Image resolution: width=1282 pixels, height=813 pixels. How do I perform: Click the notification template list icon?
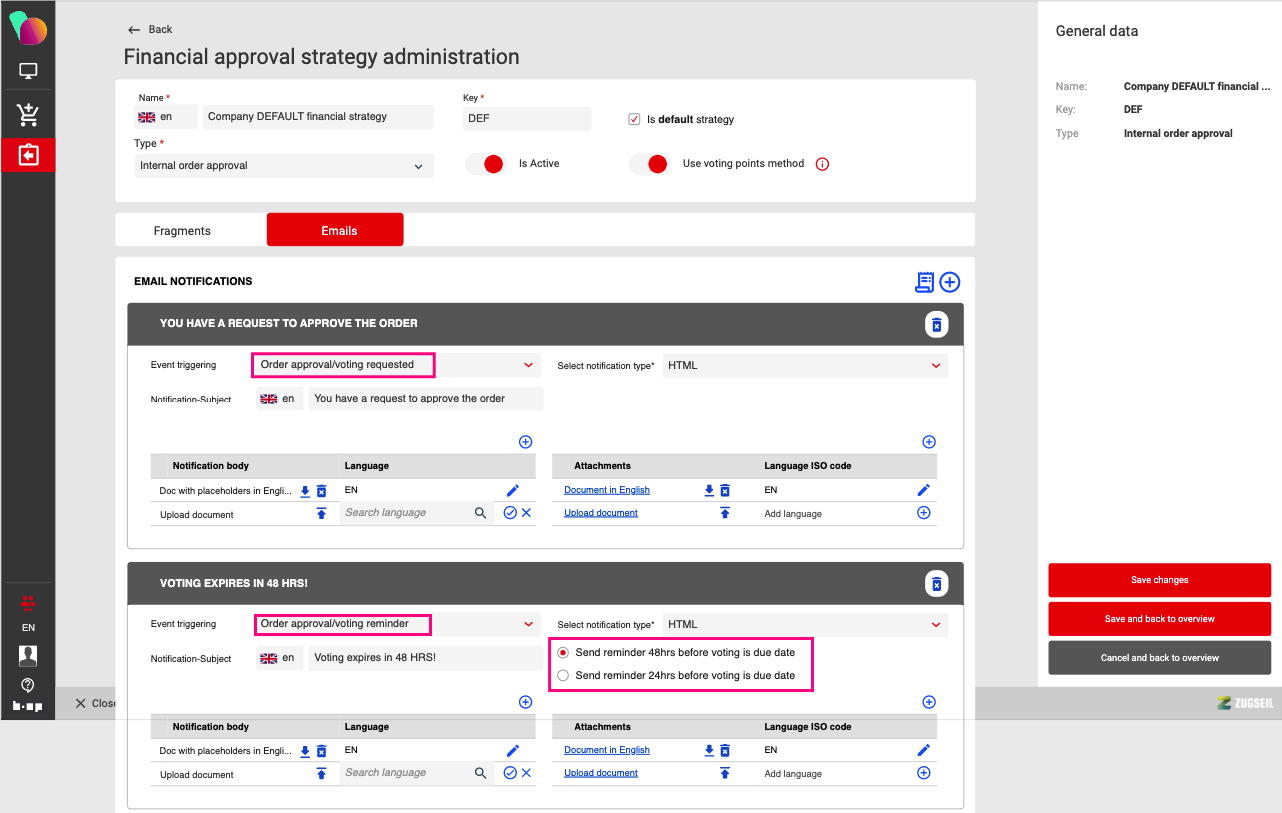(924, 282)
